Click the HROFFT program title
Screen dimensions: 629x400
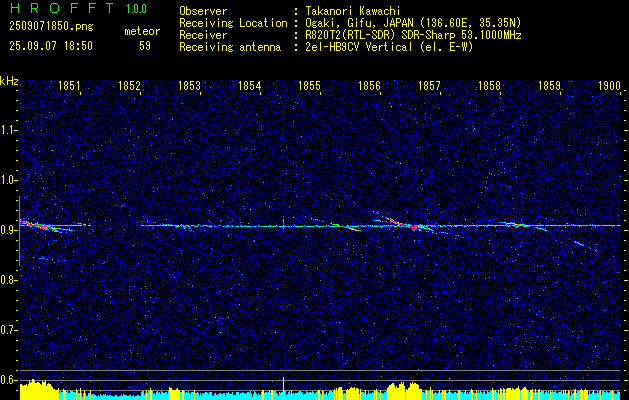[61, 8]
